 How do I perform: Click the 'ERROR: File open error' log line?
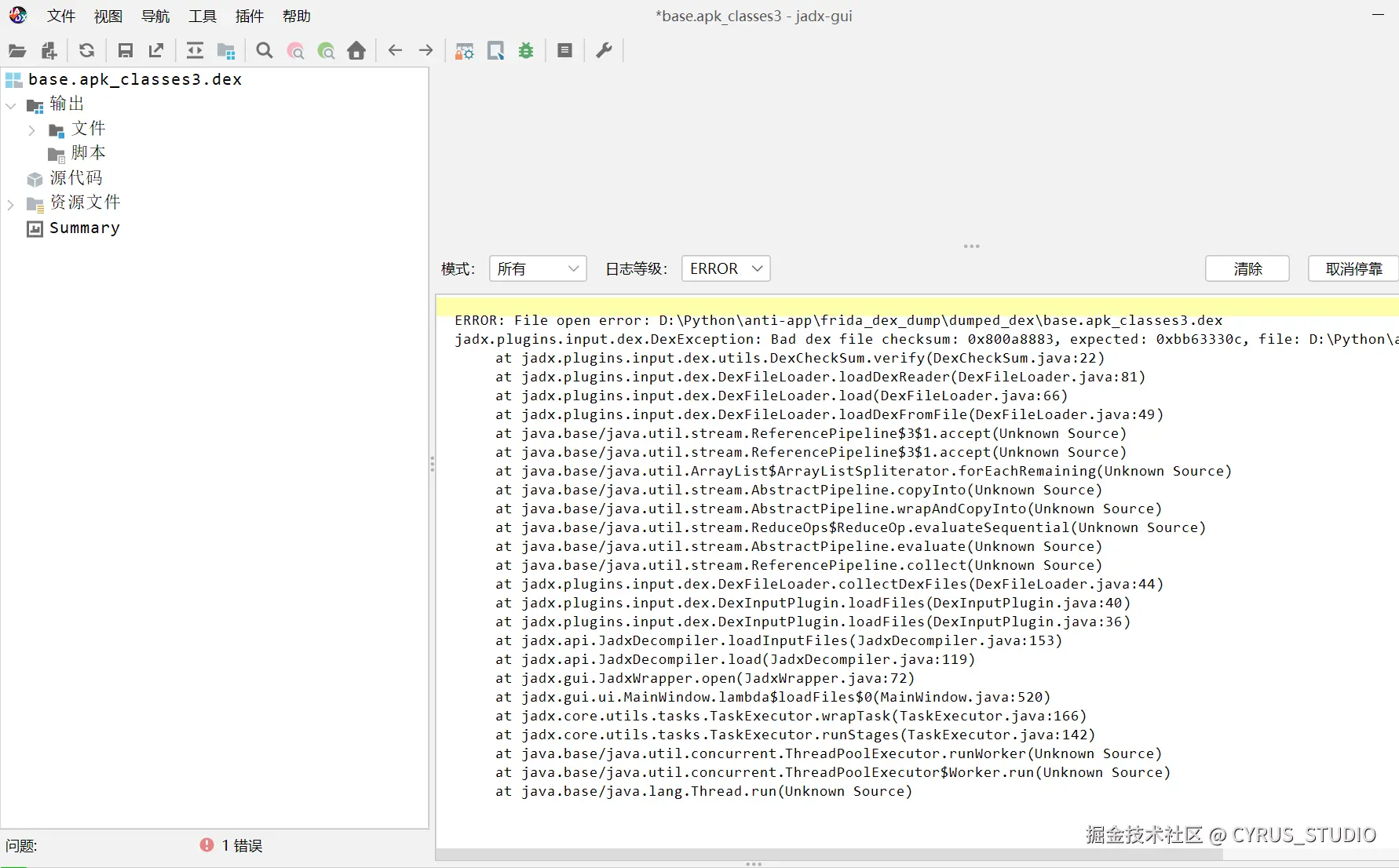pos(838,320)
